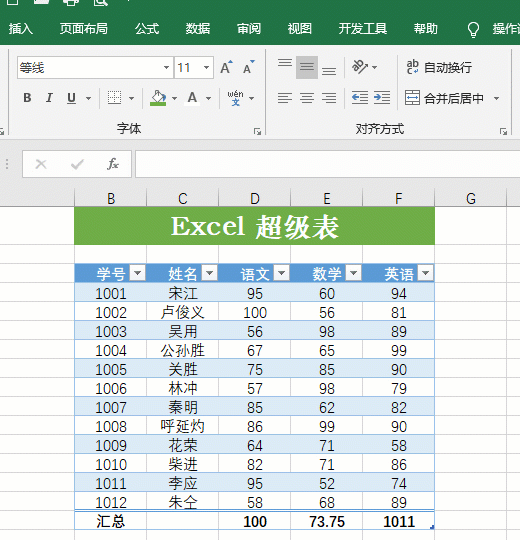
Task: Select column D header
Action: (254, 198)
